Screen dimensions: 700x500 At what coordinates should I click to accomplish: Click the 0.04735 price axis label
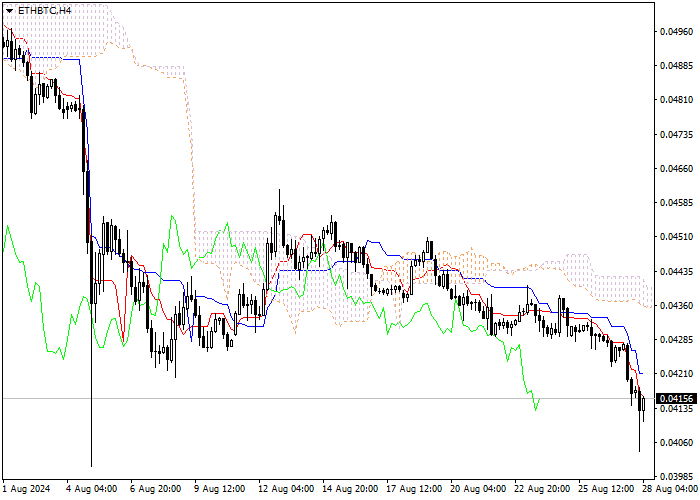click(677, 134)
